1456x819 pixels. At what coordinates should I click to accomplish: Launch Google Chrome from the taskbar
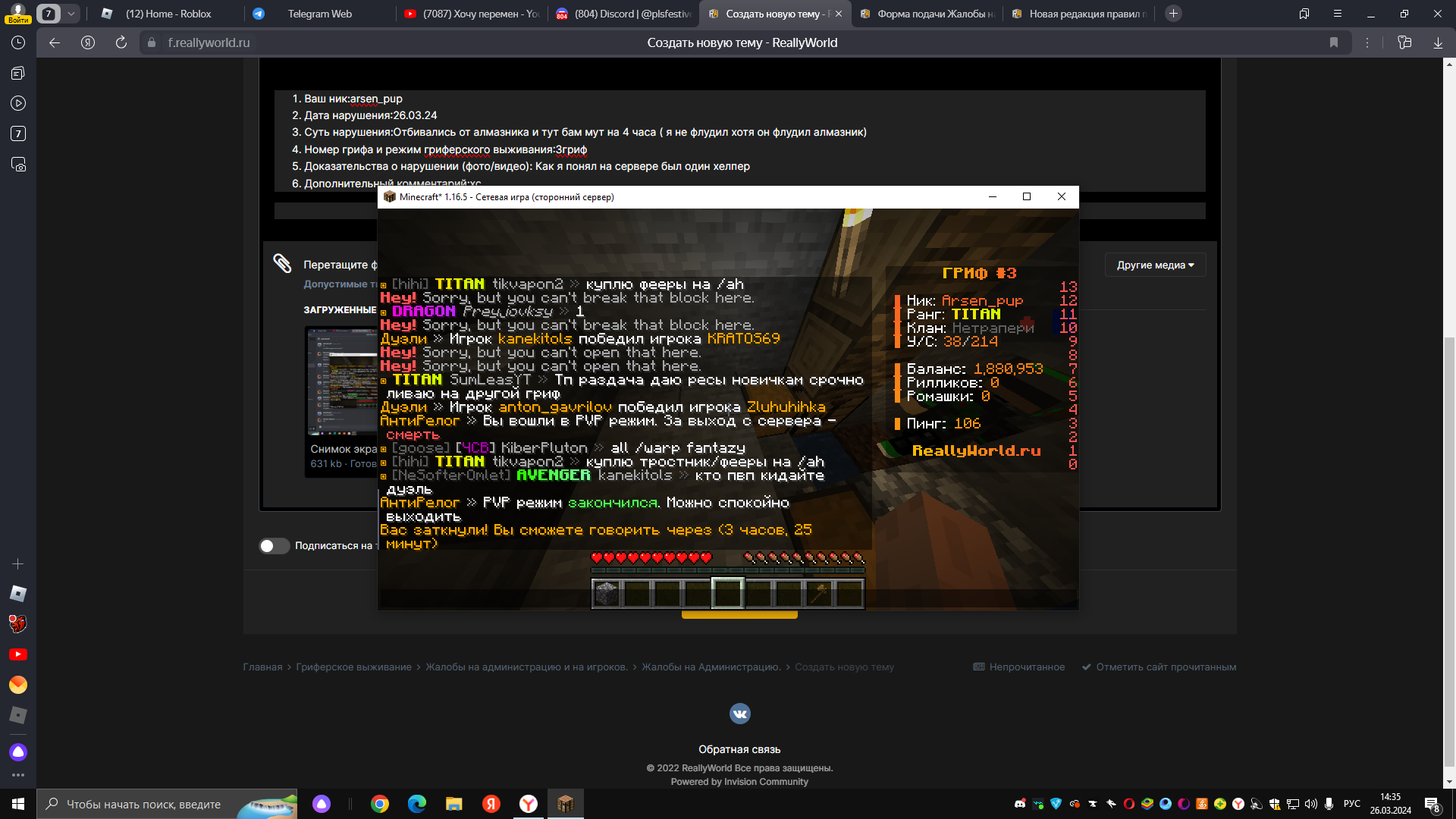(380, 804)
